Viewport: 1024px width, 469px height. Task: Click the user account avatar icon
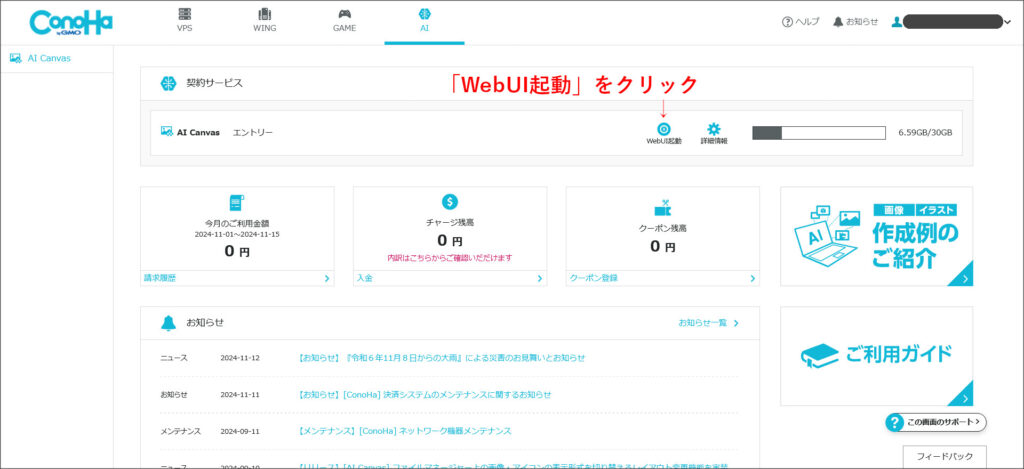pos(897,22)
